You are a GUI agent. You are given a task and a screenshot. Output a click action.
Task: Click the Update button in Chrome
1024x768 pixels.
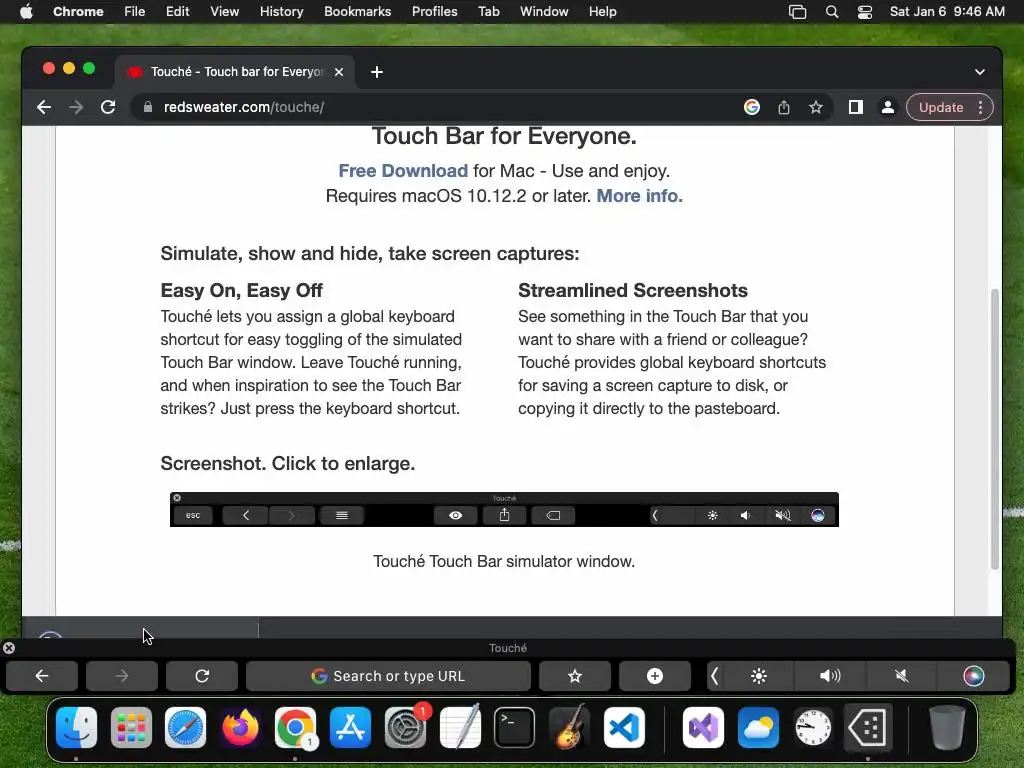[x=940, y=107]
